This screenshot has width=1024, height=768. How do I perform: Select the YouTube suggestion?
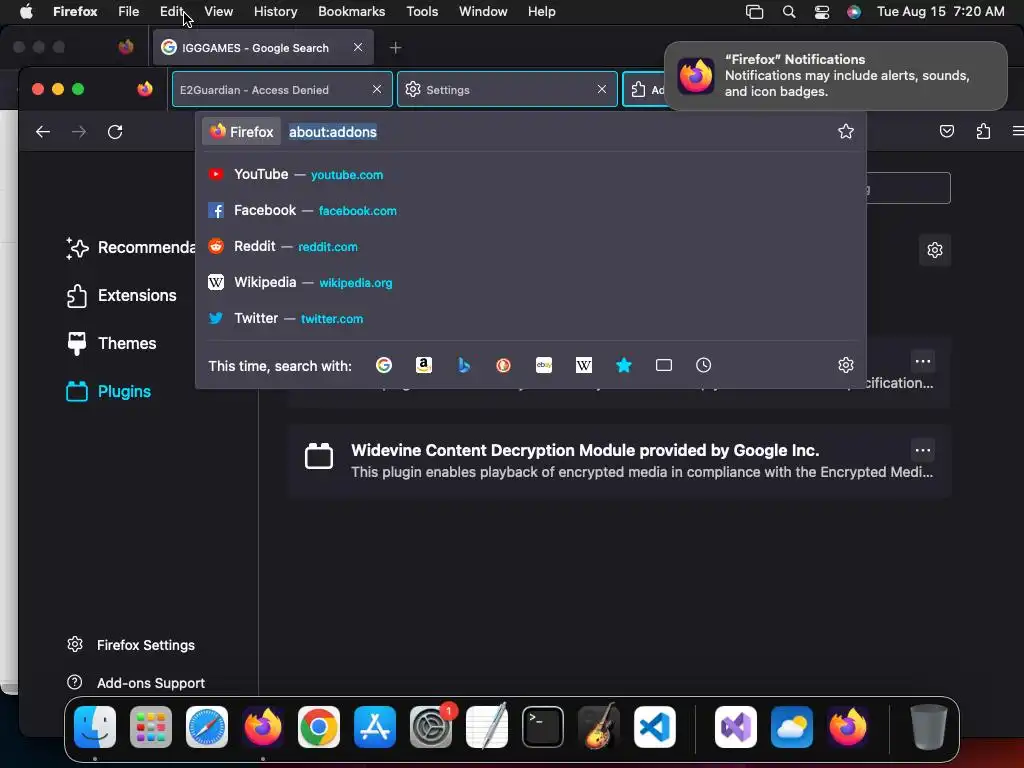click(530, 174)
